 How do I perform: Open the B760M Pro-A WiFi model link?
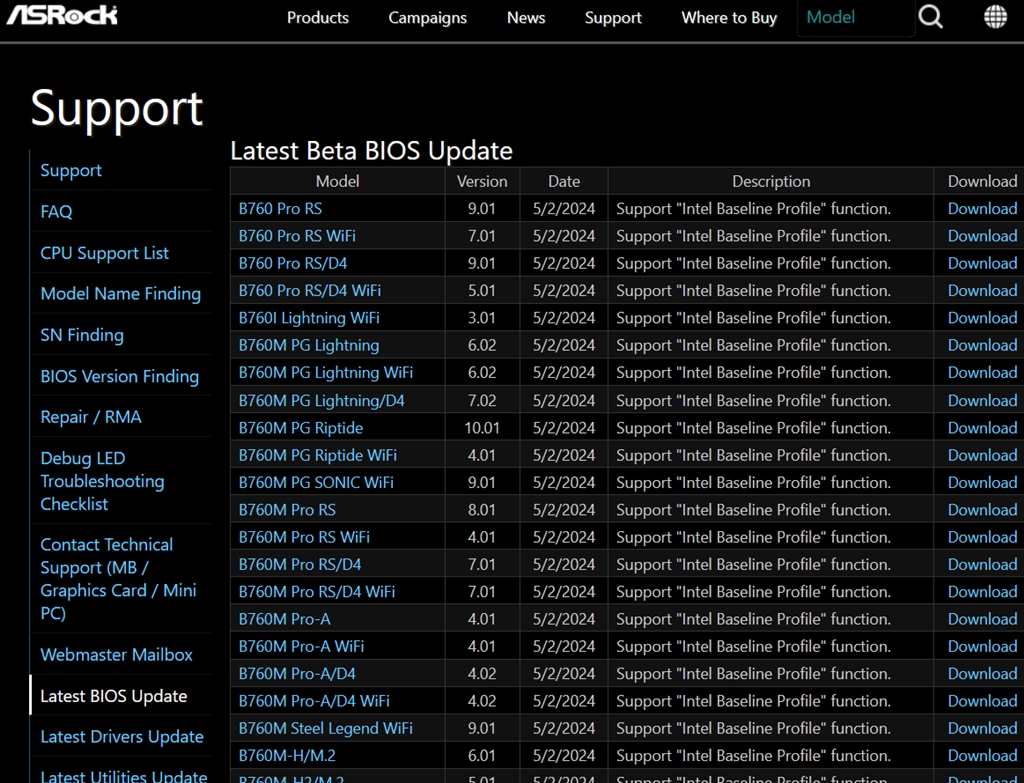click(301, 647)
